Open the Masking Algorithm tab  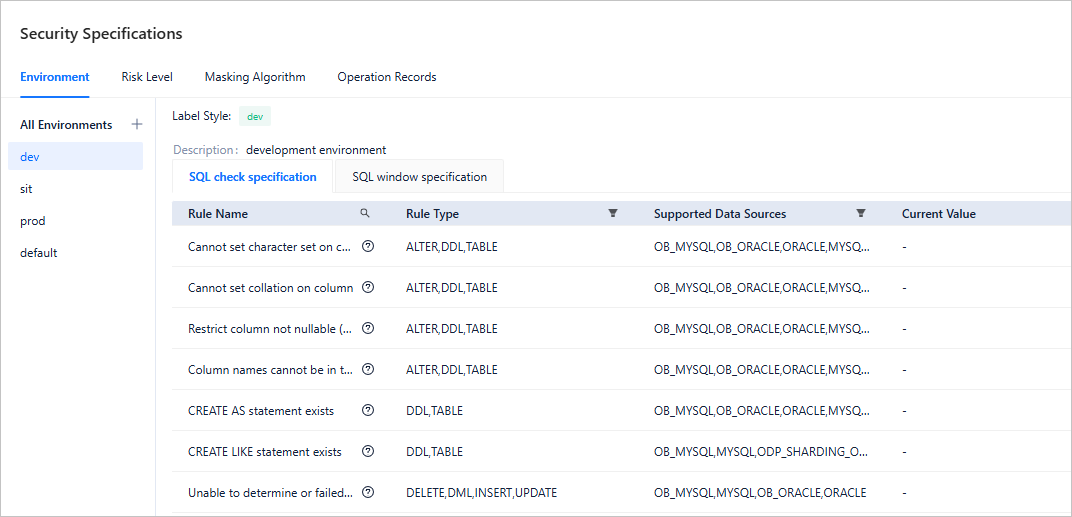255,77
